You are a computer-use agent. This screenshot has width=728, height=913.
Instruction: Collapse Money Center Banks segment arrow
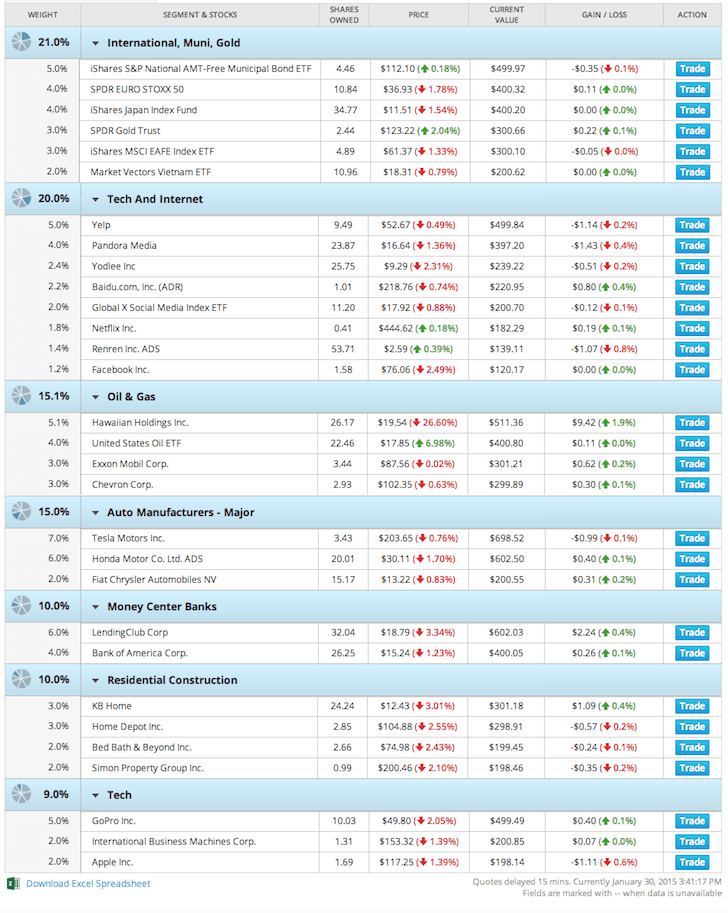pyautogui.click(x=96, y=607)
